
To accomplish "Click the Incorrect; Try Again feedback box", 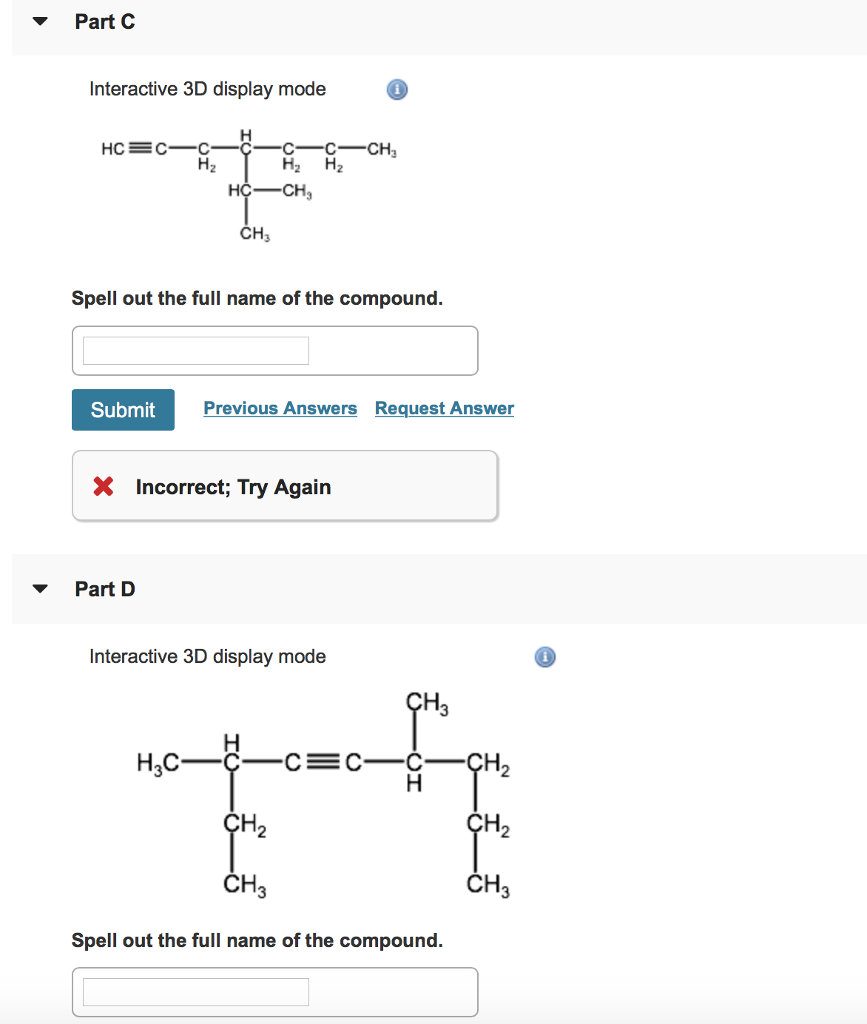I will 284,487.
